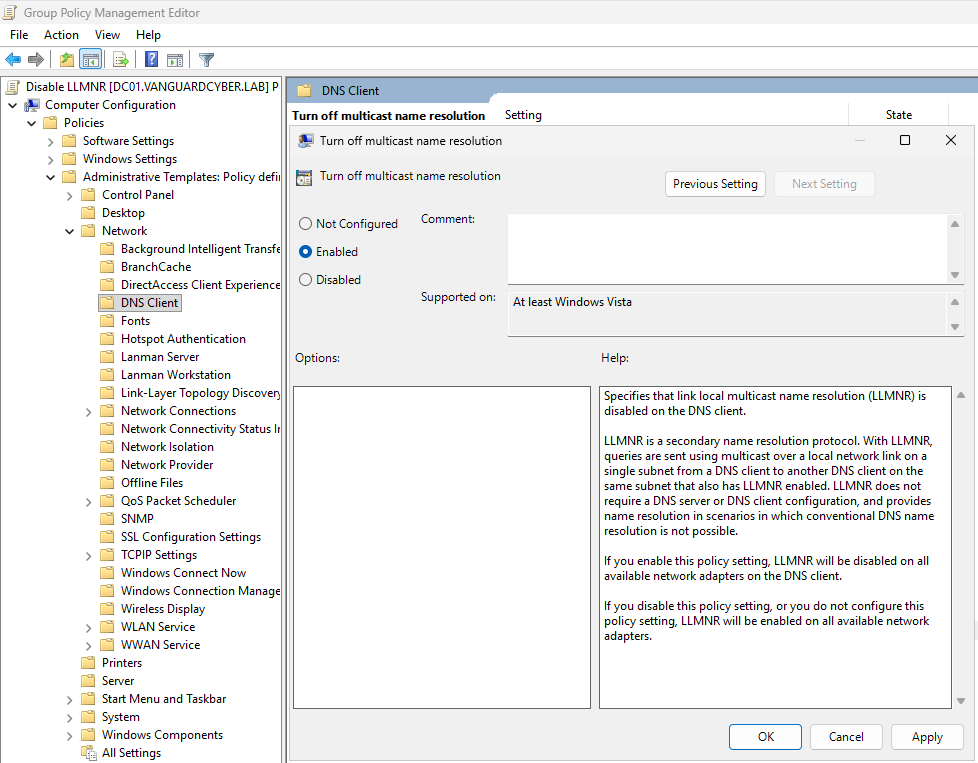Image resolution: width=978 pixels, height=763 pixels.
Task: Click the BranchCache folder icon
Action: pos(107,266)
